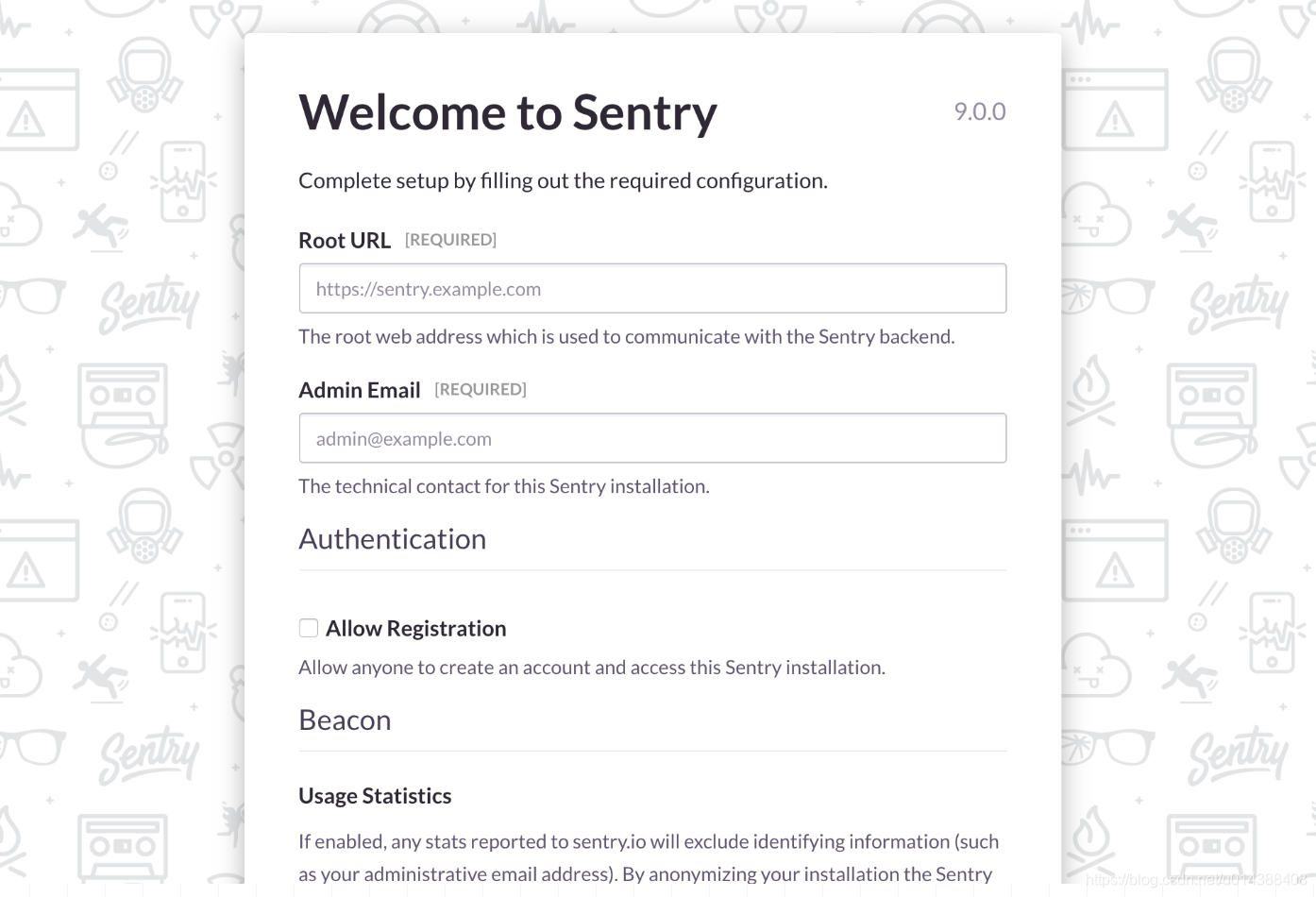Click the Admin Email input field

[x=652, y=438]
